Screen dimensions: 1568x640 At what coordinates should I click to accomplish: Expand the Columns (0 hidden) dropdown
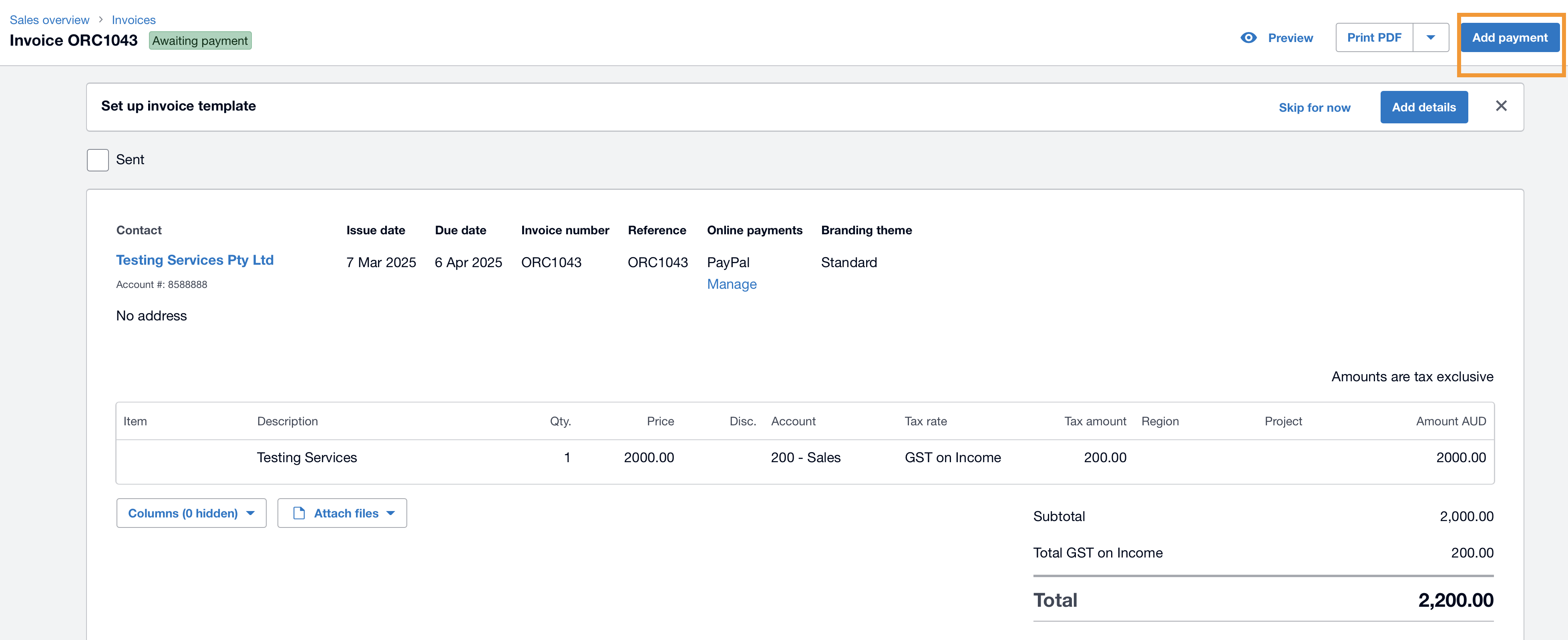point(191,513)
